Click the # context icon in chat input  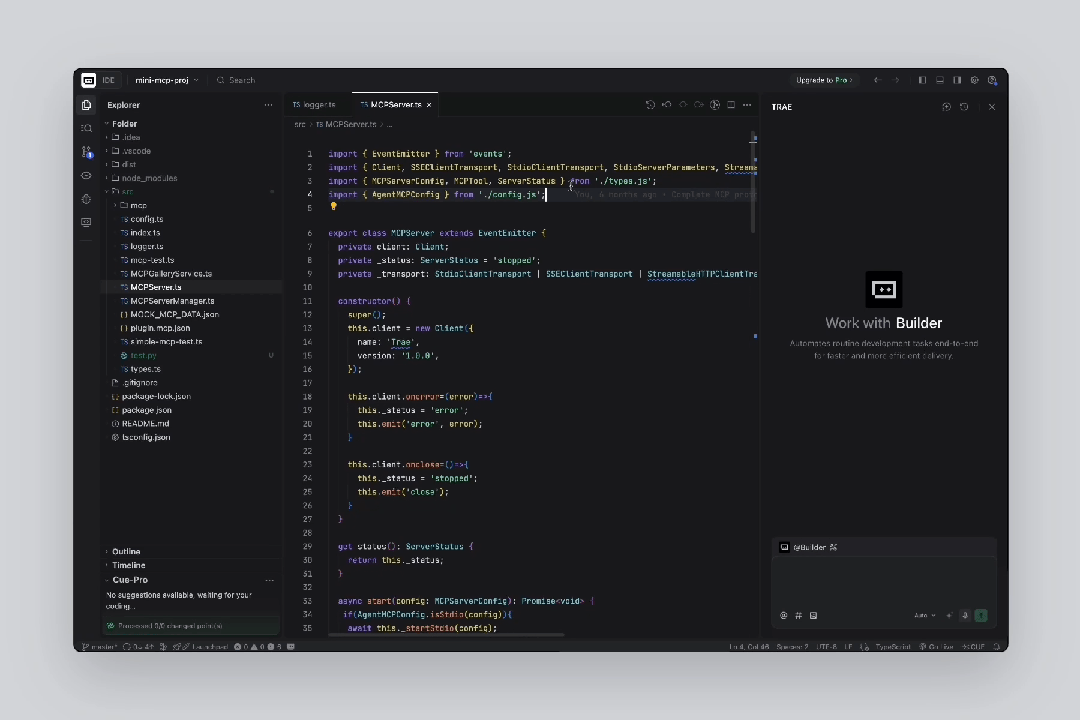pos(799,615)
